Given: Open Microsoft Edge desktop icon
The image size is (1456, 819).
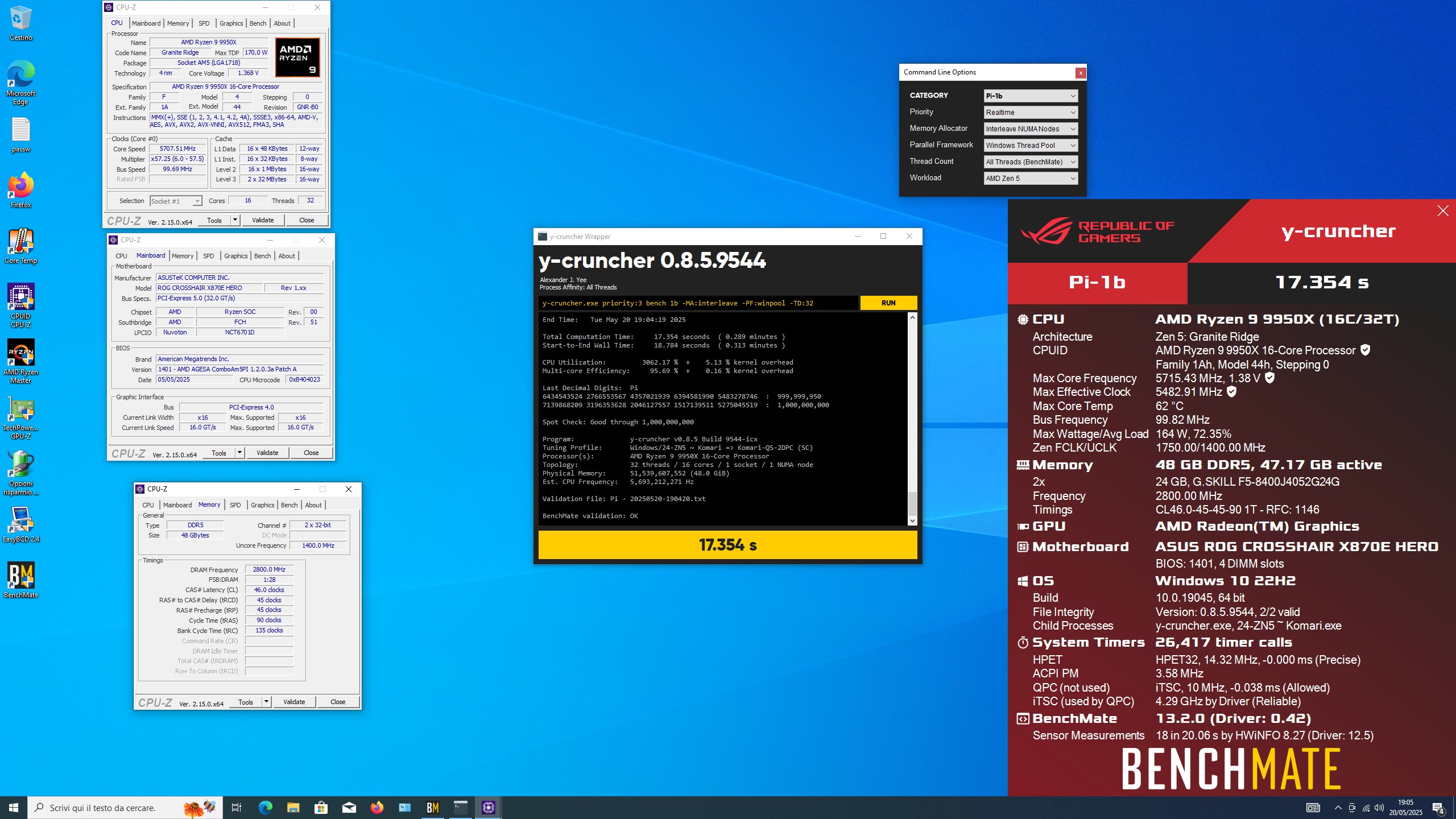Looking at the screenshot, I should click(x=20, y=82).
